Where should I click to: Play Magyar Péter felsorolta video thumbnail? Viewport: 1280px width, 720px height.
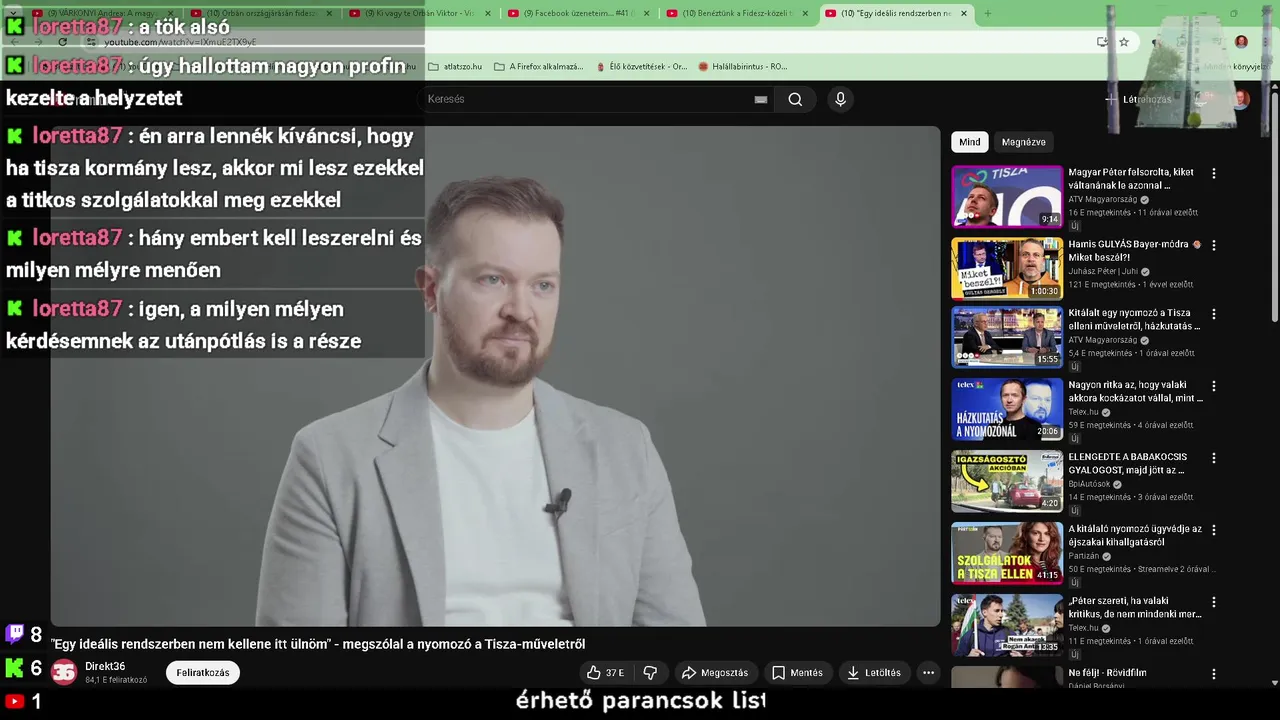pyautogui.click(x=1006, y=197)
